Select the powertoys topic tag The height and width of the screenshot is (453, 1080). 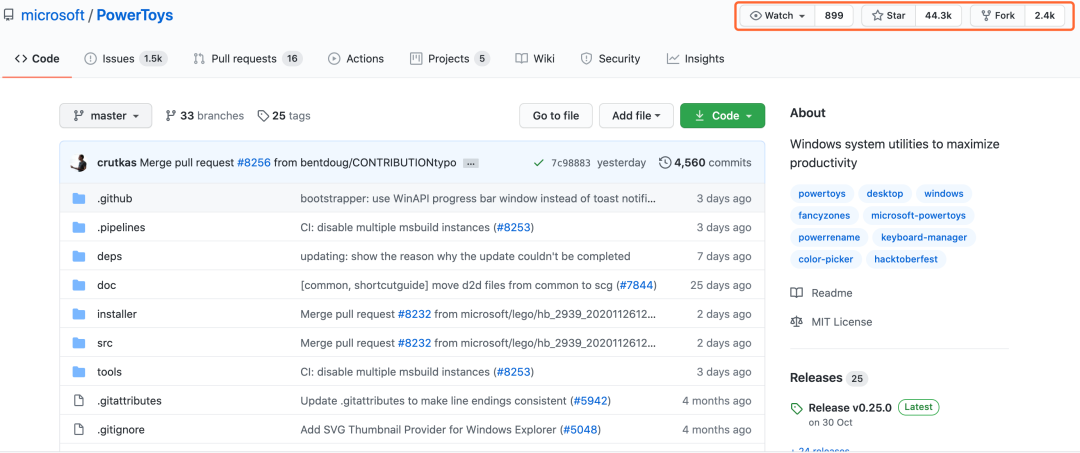[822, 193]
